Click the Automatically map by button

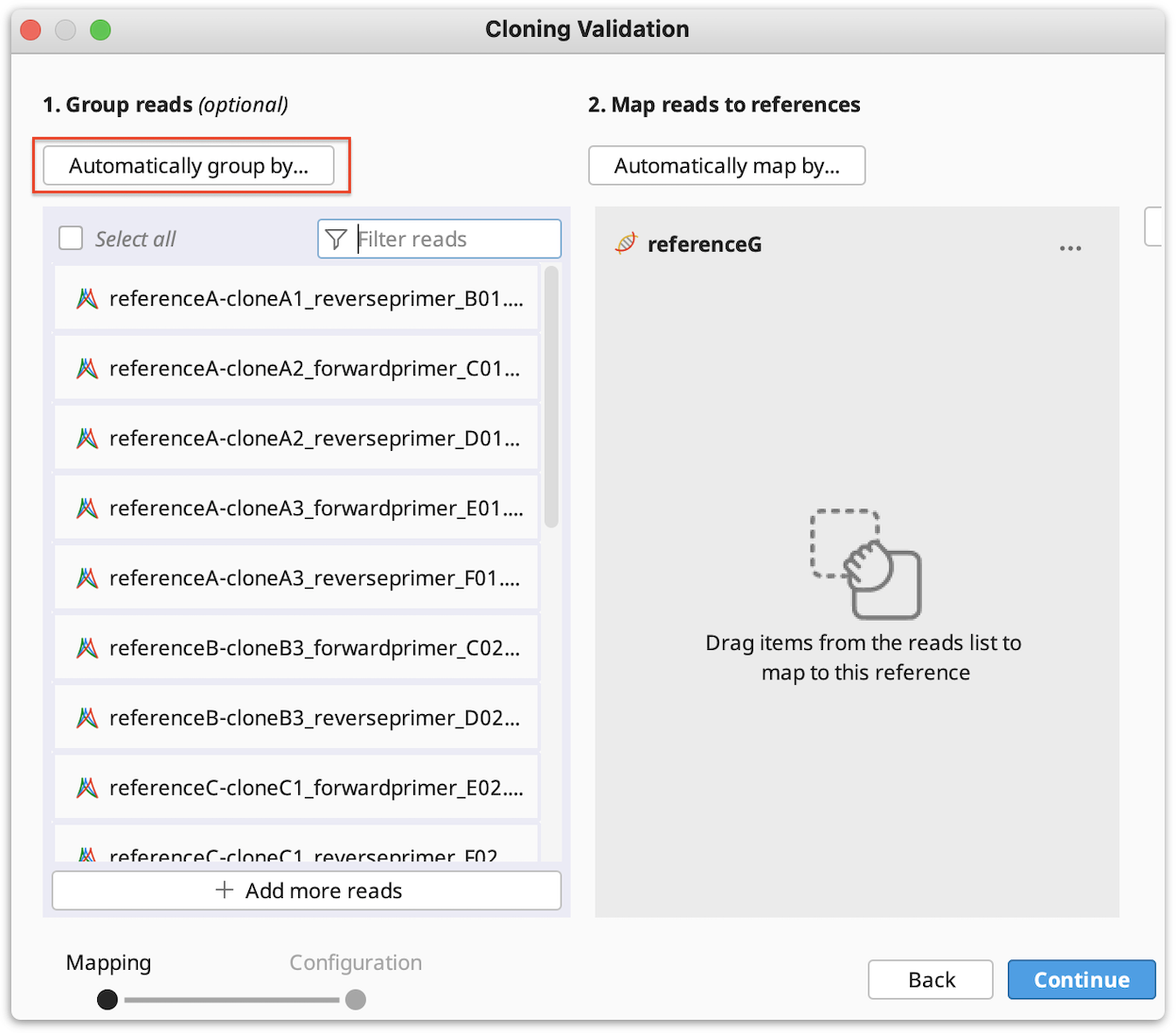coord(727,165)
